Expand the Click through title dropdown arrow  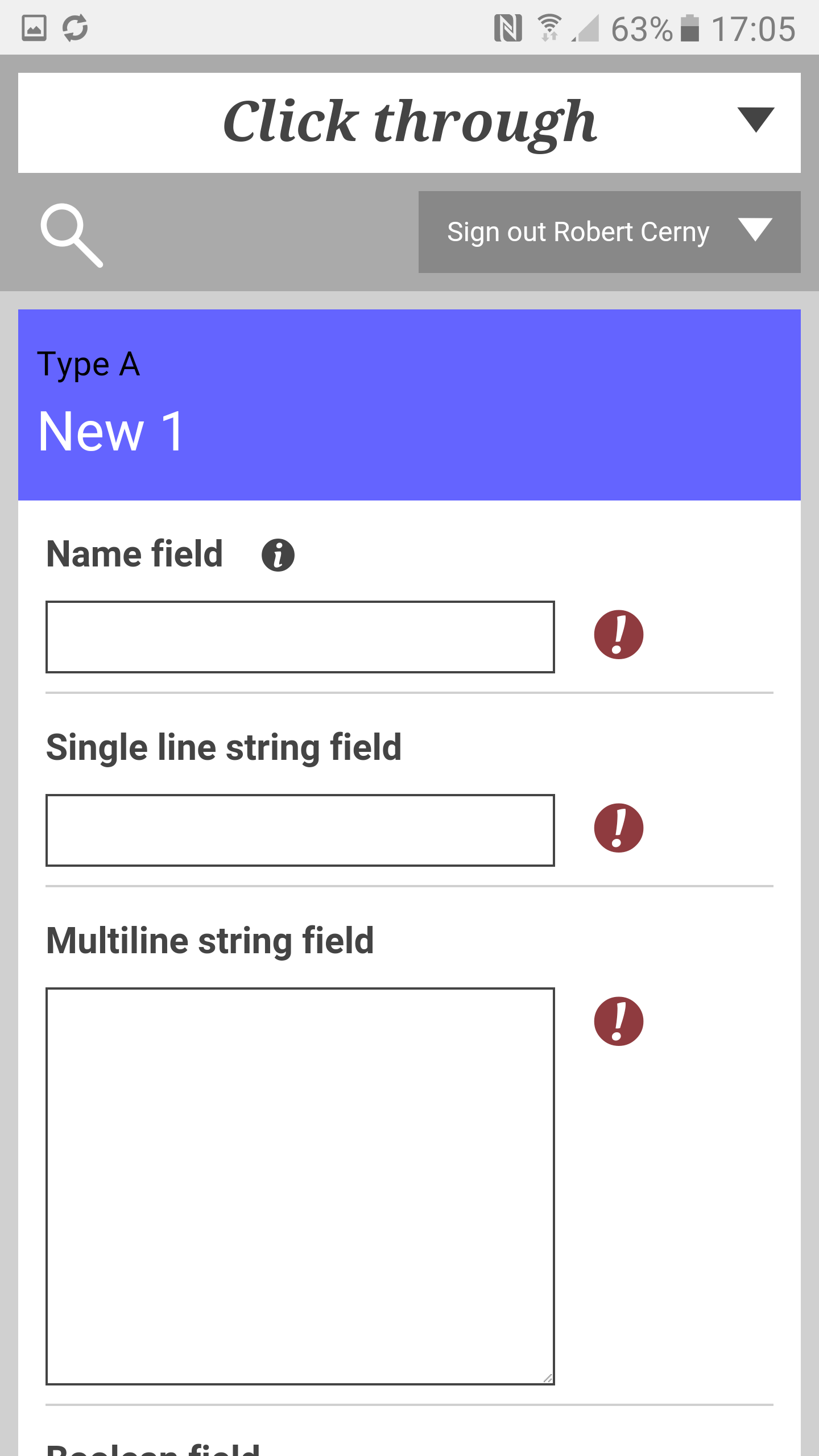pos(755,119)
